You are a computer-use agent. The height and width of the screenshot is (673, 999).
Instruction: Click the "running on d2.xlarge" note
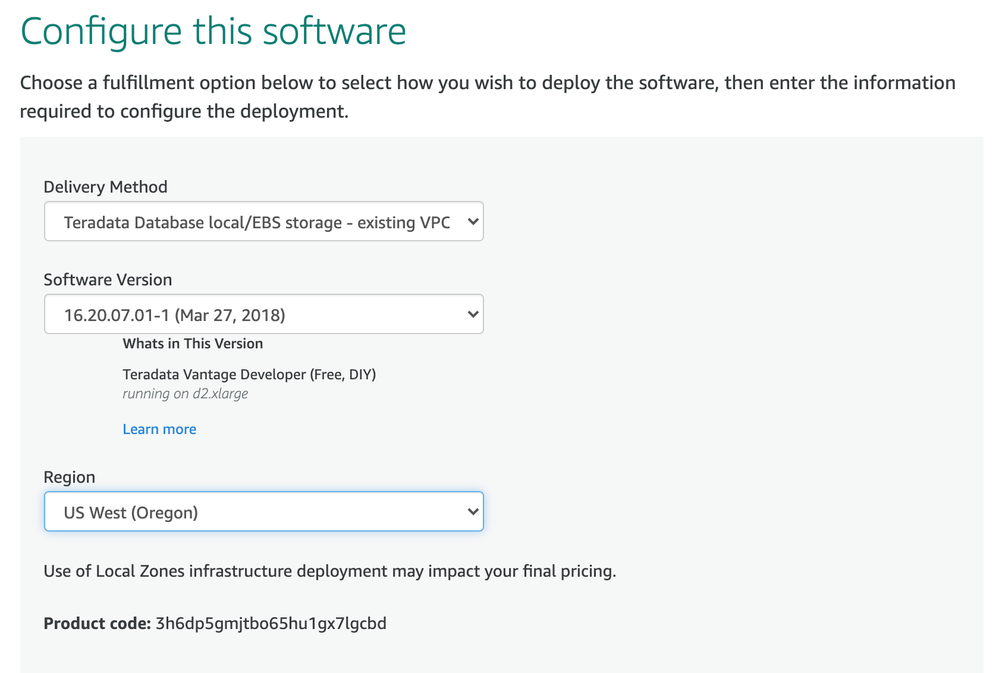(185, 394)
